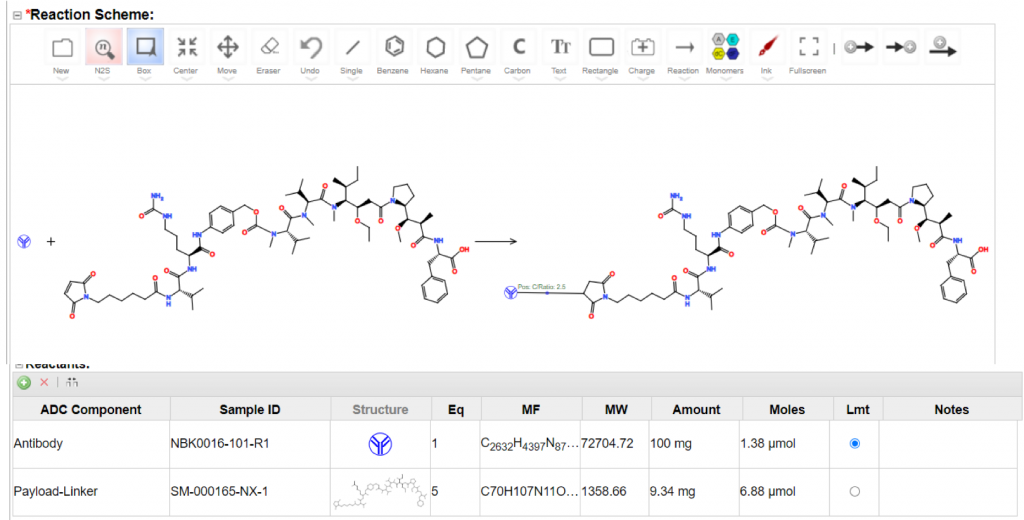The width and height of the screenshot is (1024, 520).
Task: Select the Benzene ring tool
Action: (x=394, y=47)
